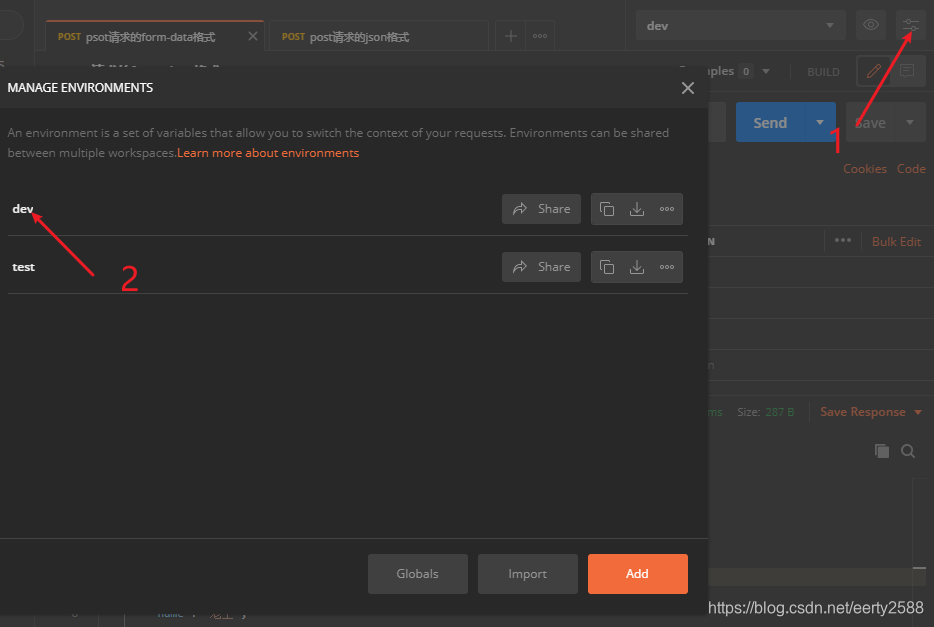Screen dimensions: 934x627
Task: Open a new request tab
Action: tap(510, 36)
